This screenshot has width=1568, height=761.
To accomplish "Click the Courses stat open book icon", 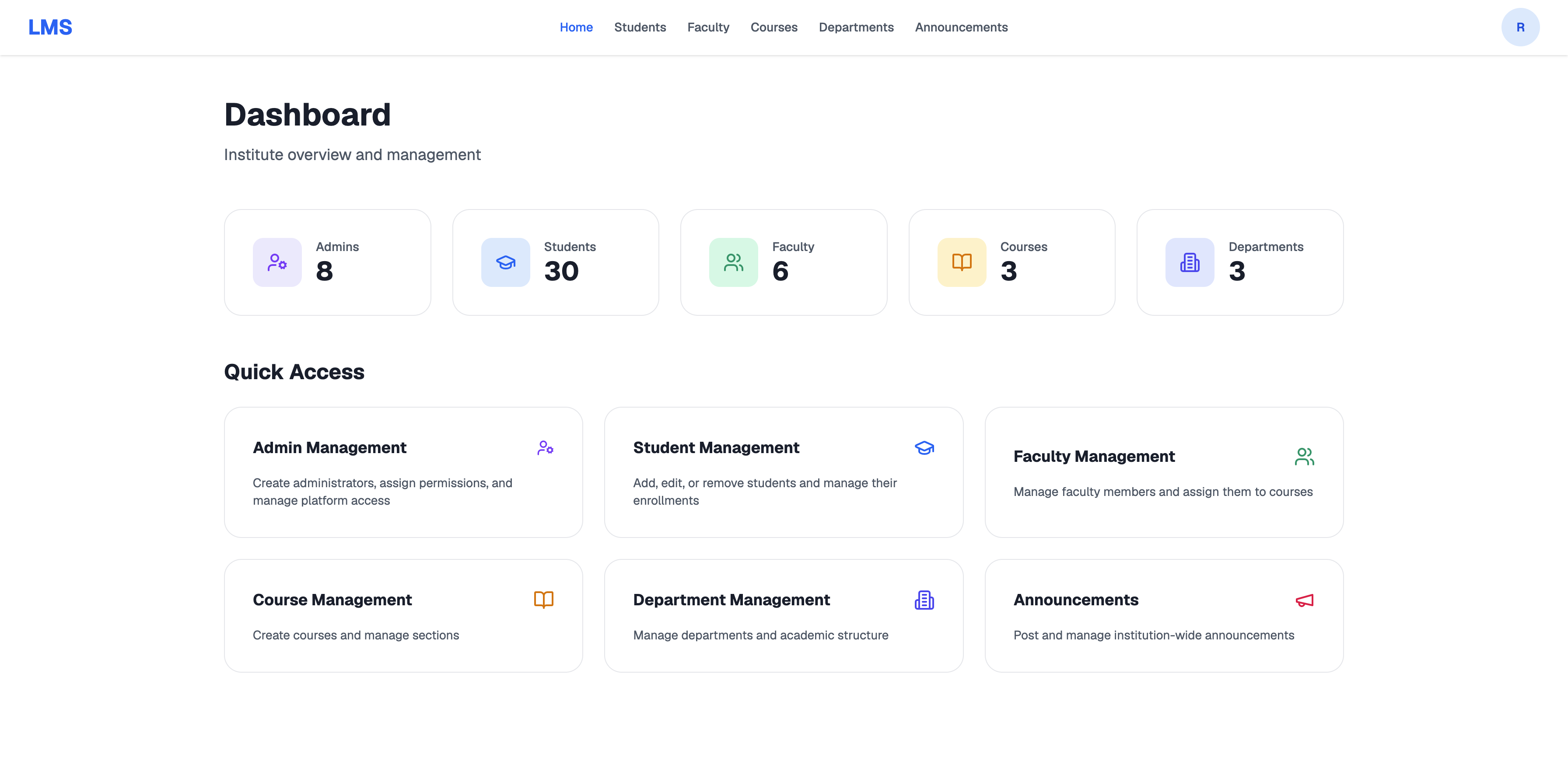I will 962,262.
